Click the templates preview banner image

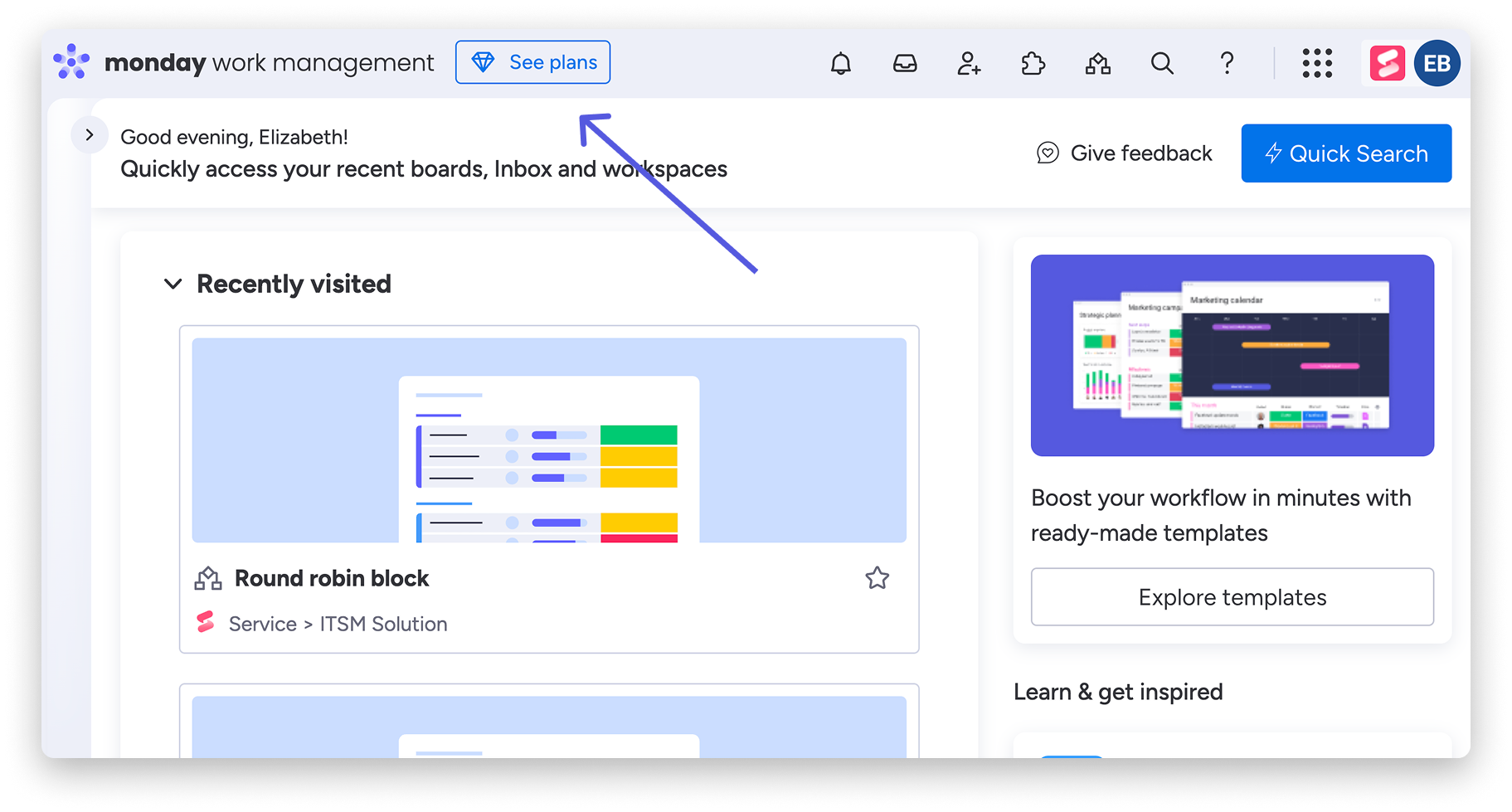click(1232, 355)
